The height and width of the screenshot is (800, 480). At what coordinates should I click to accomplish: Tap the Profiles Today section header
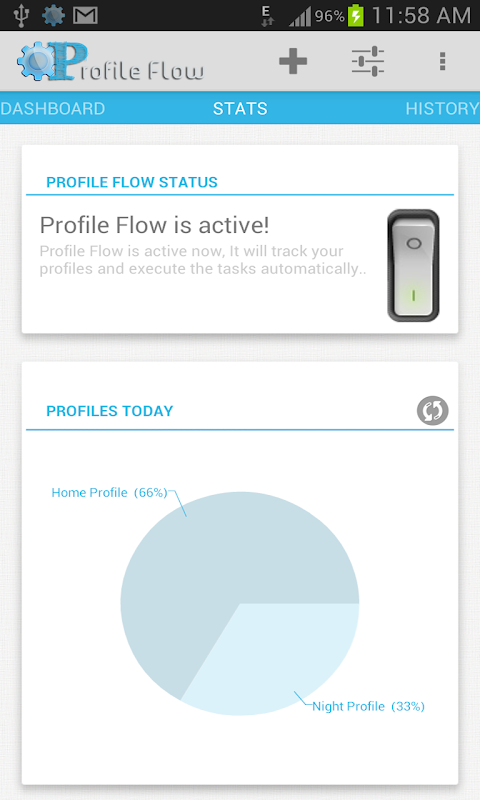tap(110, 411)
